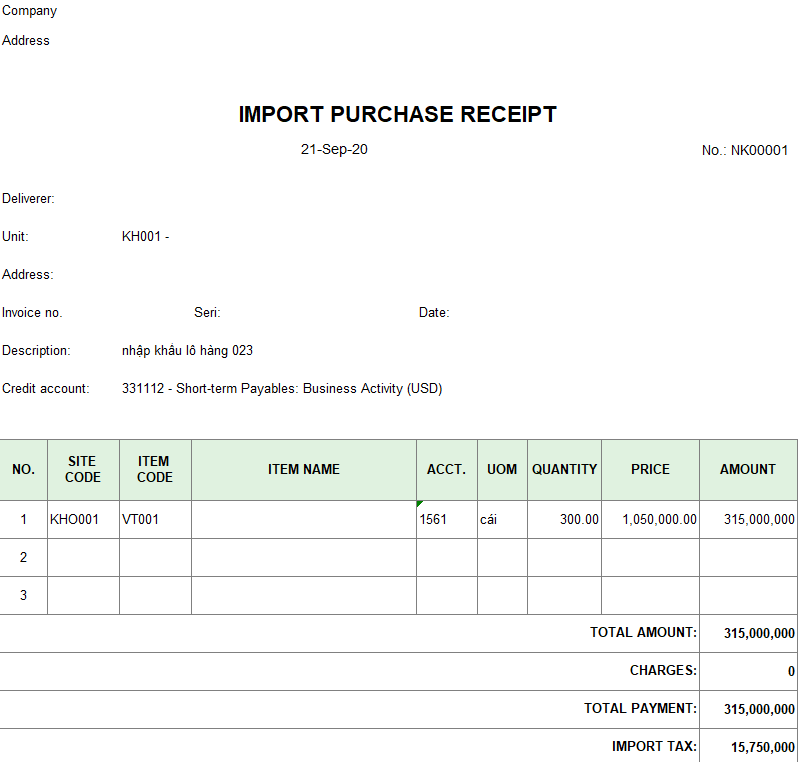Click the receipt number NK00001
This screenshot has height=762, width=803.
pos(745,151)
